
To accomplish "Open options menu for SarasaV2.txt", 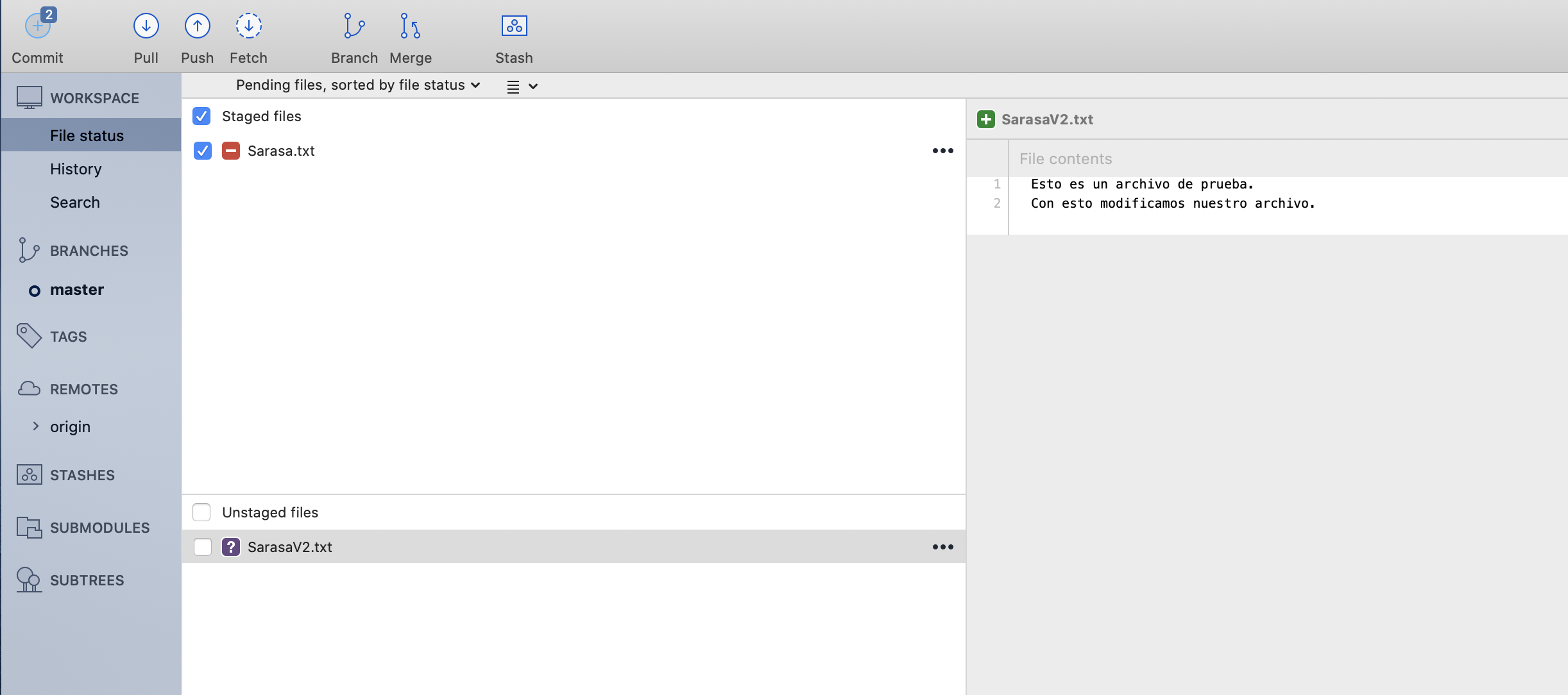I will 942,547.
